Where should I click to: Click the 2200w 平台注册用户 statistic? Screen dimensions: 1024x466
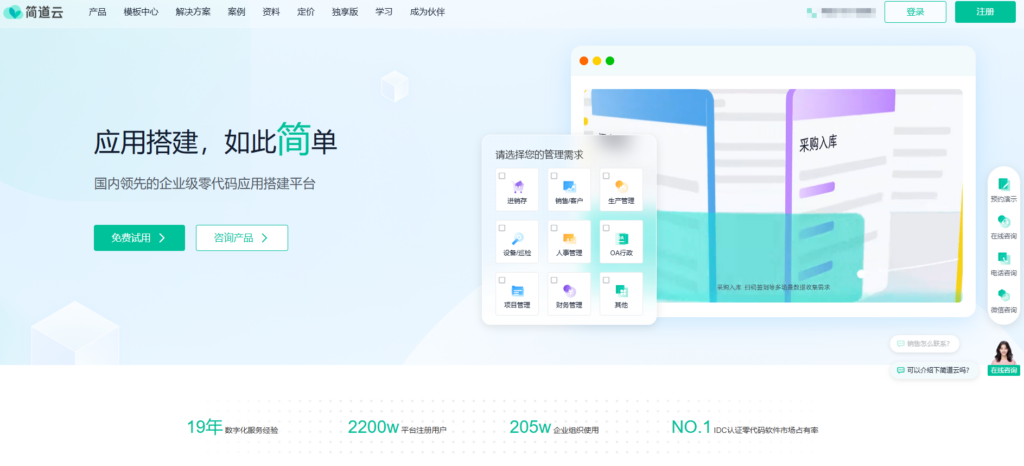(x=397, y=427)
